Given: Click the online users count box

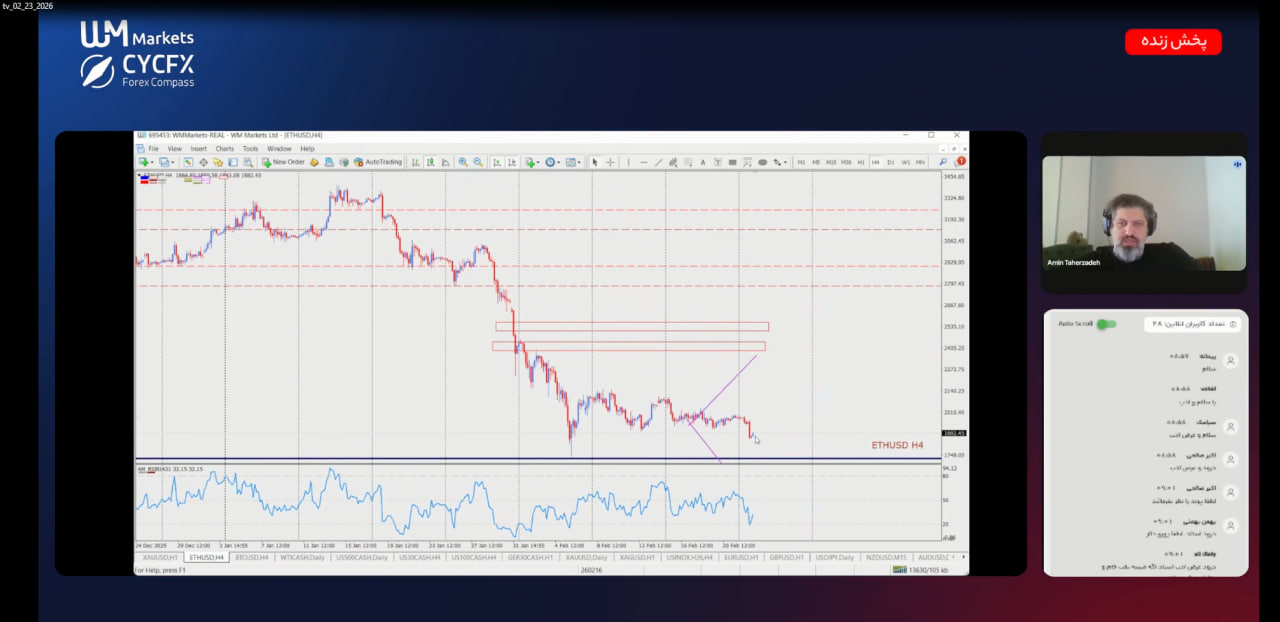Looking at the screenshot, I should [1193, 324].
